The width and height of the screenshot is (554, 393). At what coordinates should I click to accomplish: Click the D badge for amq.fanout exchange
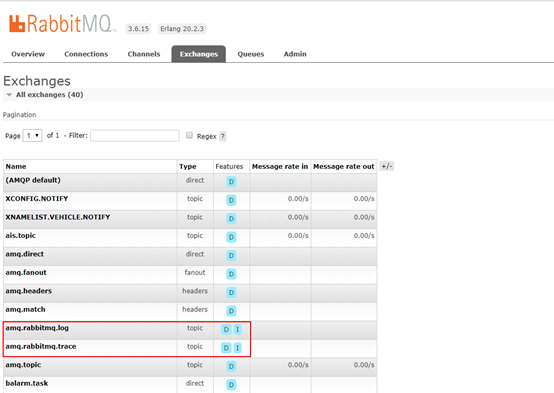231,274
